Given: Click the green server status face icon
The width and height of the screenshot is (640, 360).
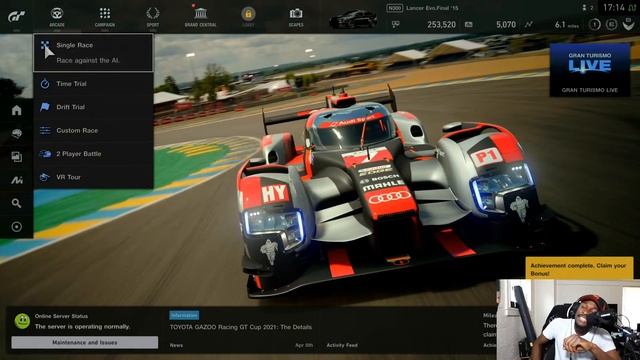Looking at the screenshot, I should [22, 321].
